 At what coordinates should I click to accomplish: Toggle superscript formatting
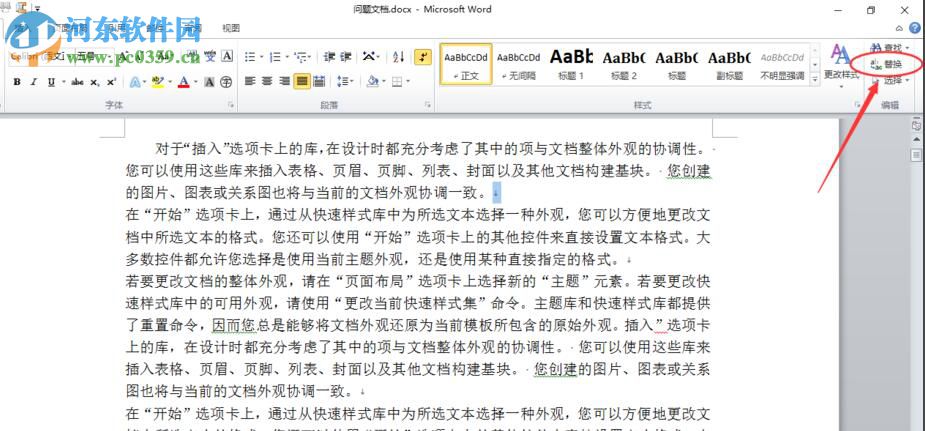pos(111,82)
